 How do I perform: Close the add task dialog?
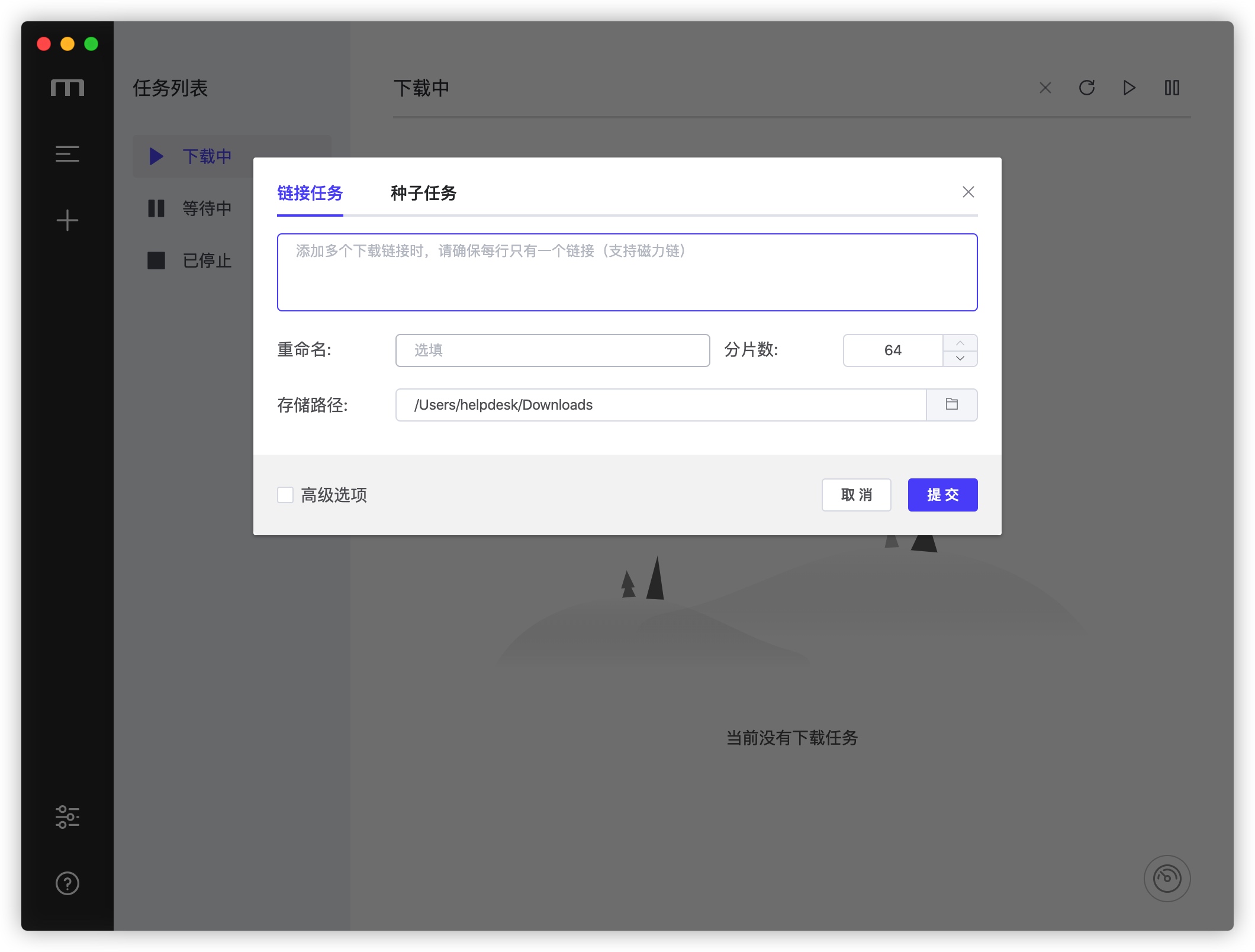[968, 192]
